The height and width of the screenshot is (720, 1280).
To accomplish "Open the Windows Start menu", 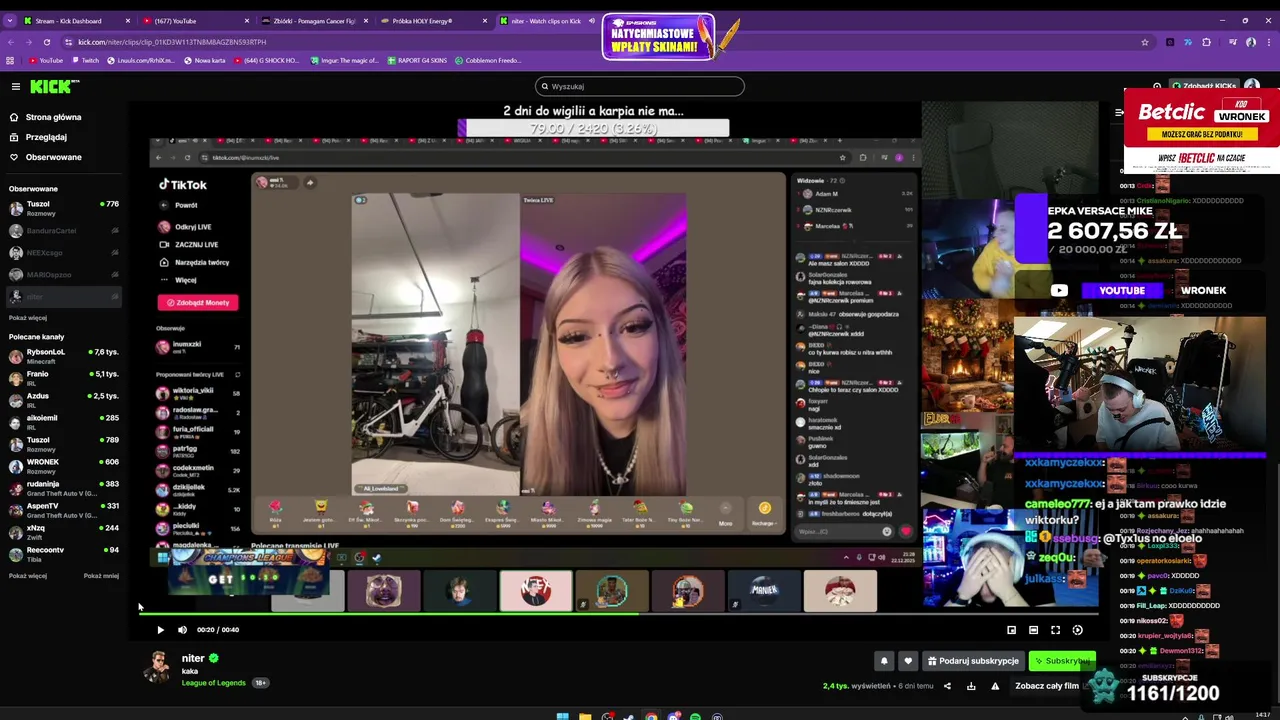I will [562, 716].
